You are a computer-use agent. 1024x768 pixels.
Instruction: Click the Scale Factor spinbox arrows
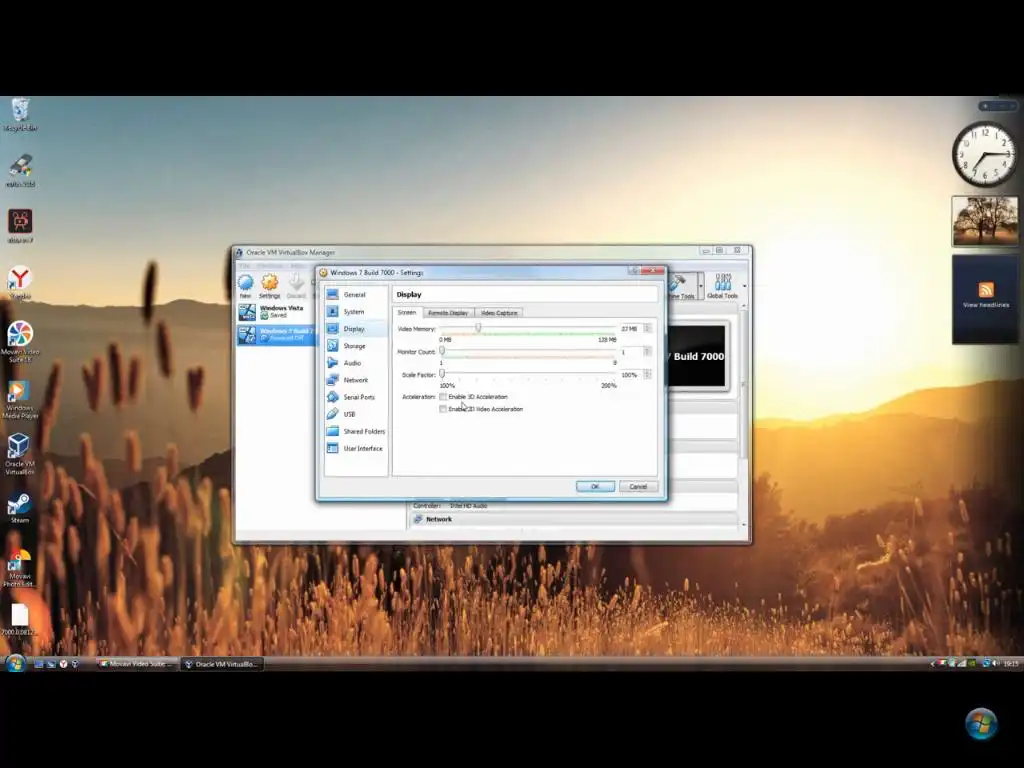tap(647, 374)
